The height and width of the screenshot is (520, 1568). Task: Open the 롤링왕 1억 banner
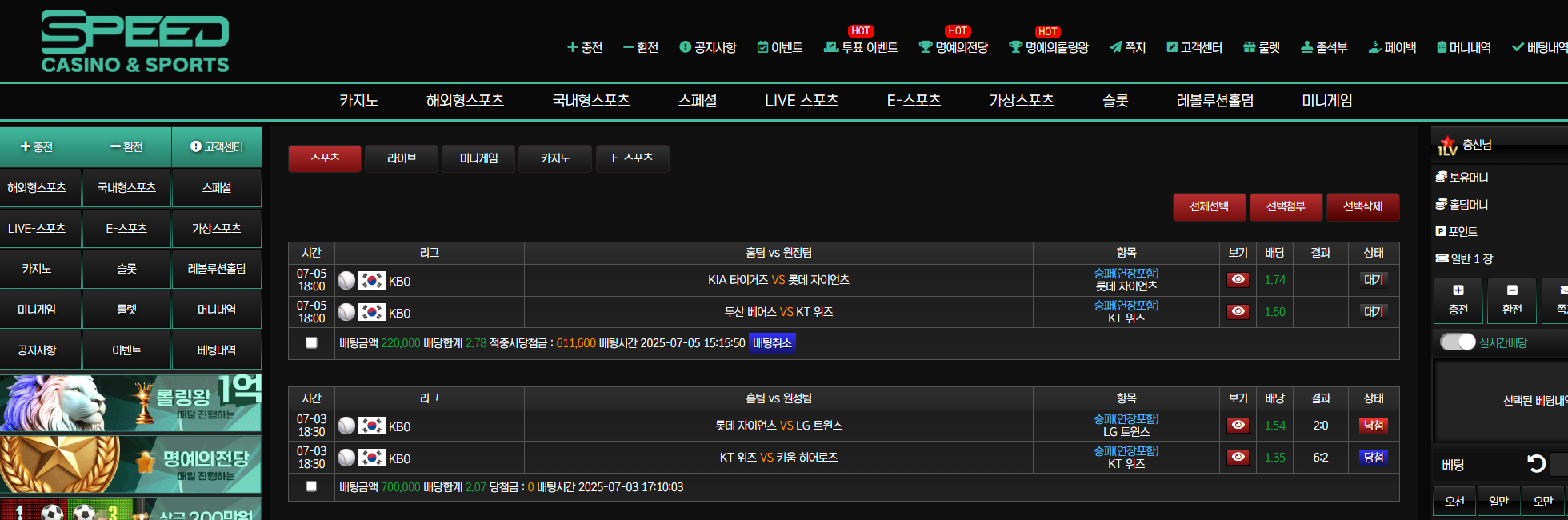[130, 402]
